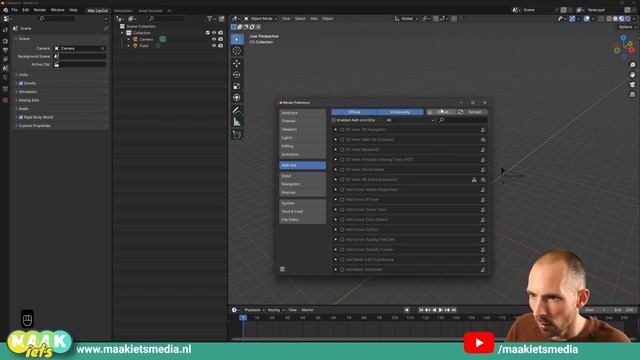Screen dimensions: 640x360
Task: Click the Refresh button in Preferences
Action: pos(472,112)
